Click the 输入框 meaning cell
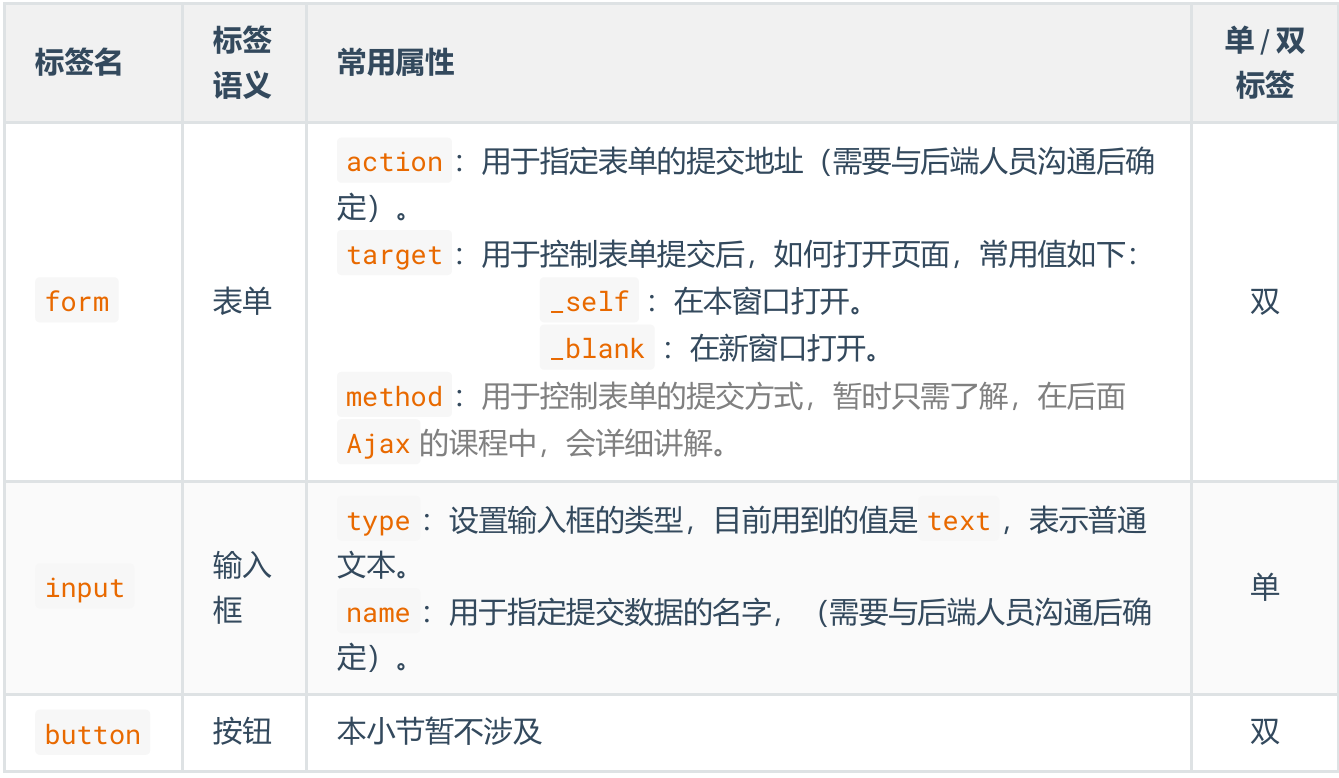 pyautogui.click(x=242, y=588)
